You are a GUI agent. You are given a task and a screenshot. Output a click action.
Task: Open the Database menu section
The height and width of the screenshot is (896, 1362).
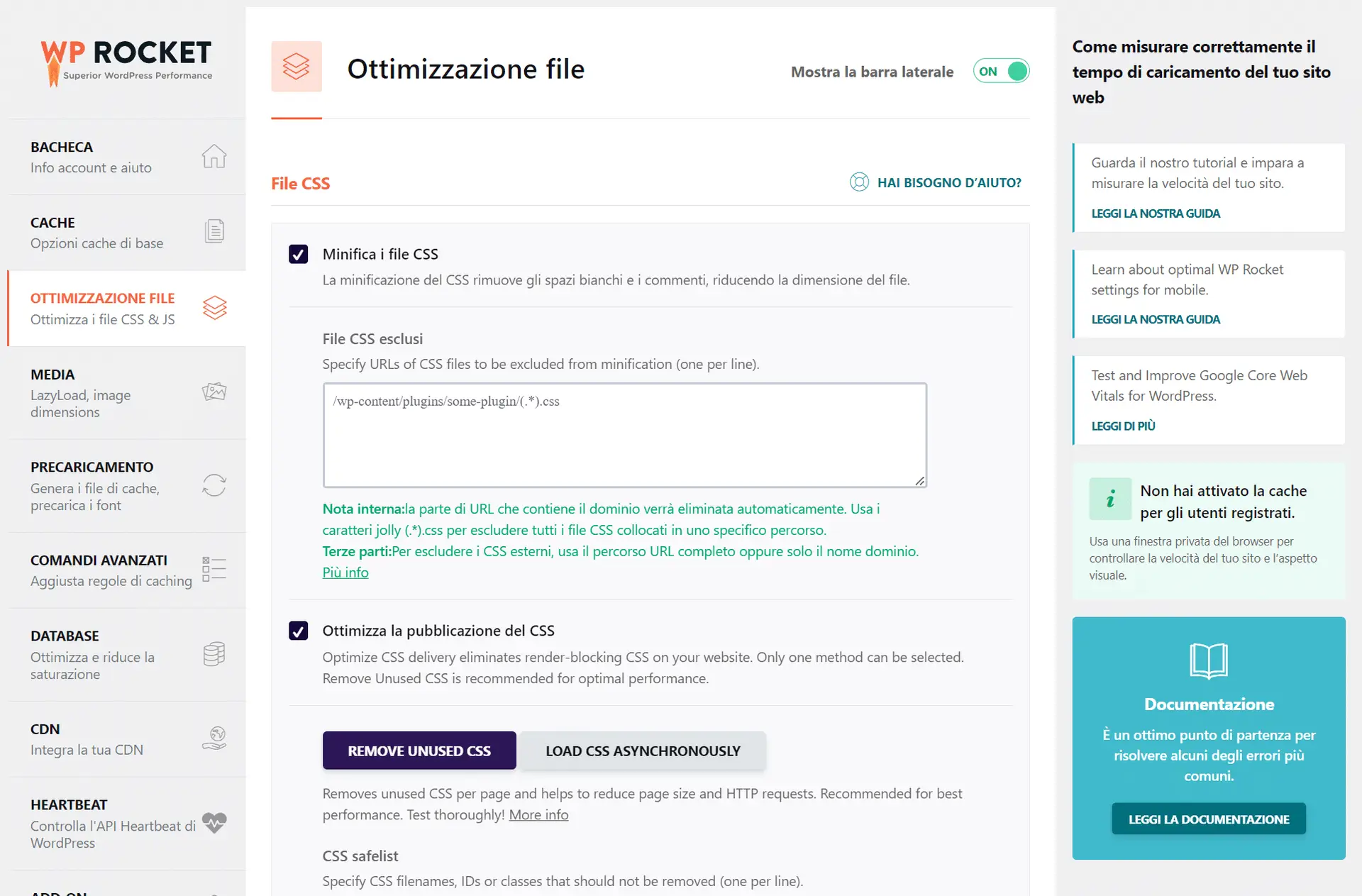(128, 655)
